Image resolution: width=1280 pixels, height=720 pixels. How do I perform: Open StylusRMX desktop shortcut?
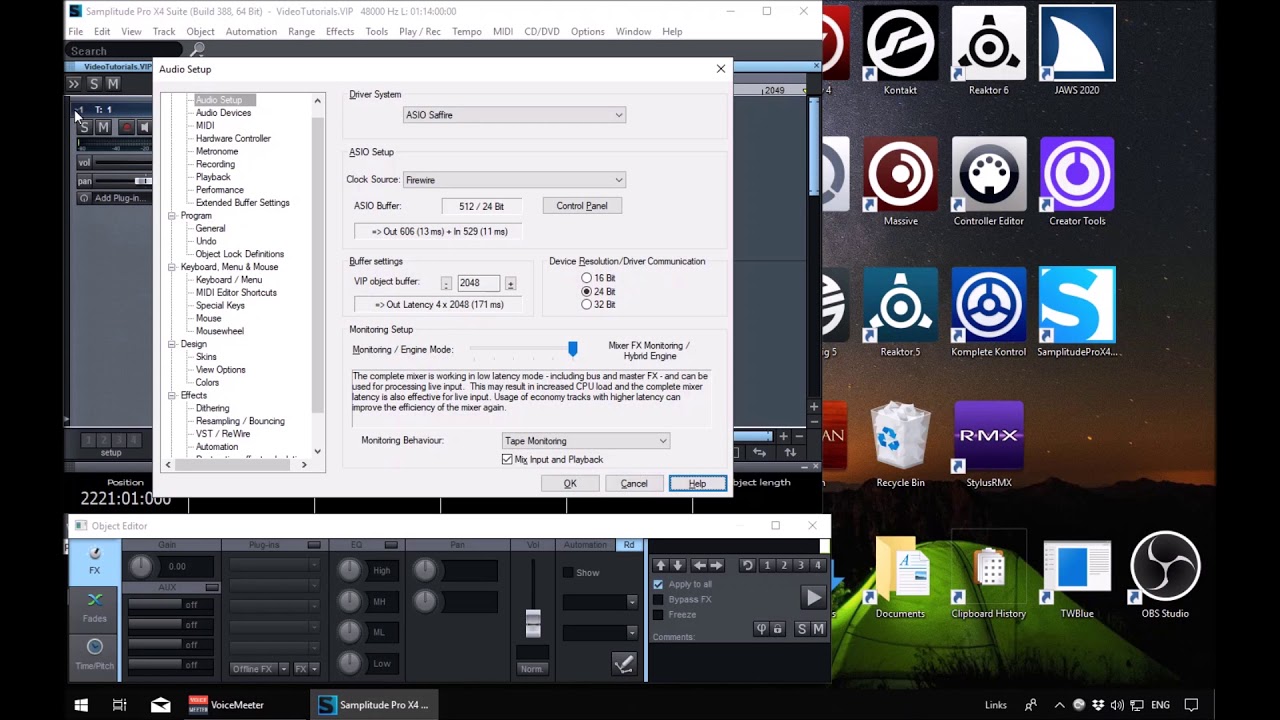click(x=988, y=443)
